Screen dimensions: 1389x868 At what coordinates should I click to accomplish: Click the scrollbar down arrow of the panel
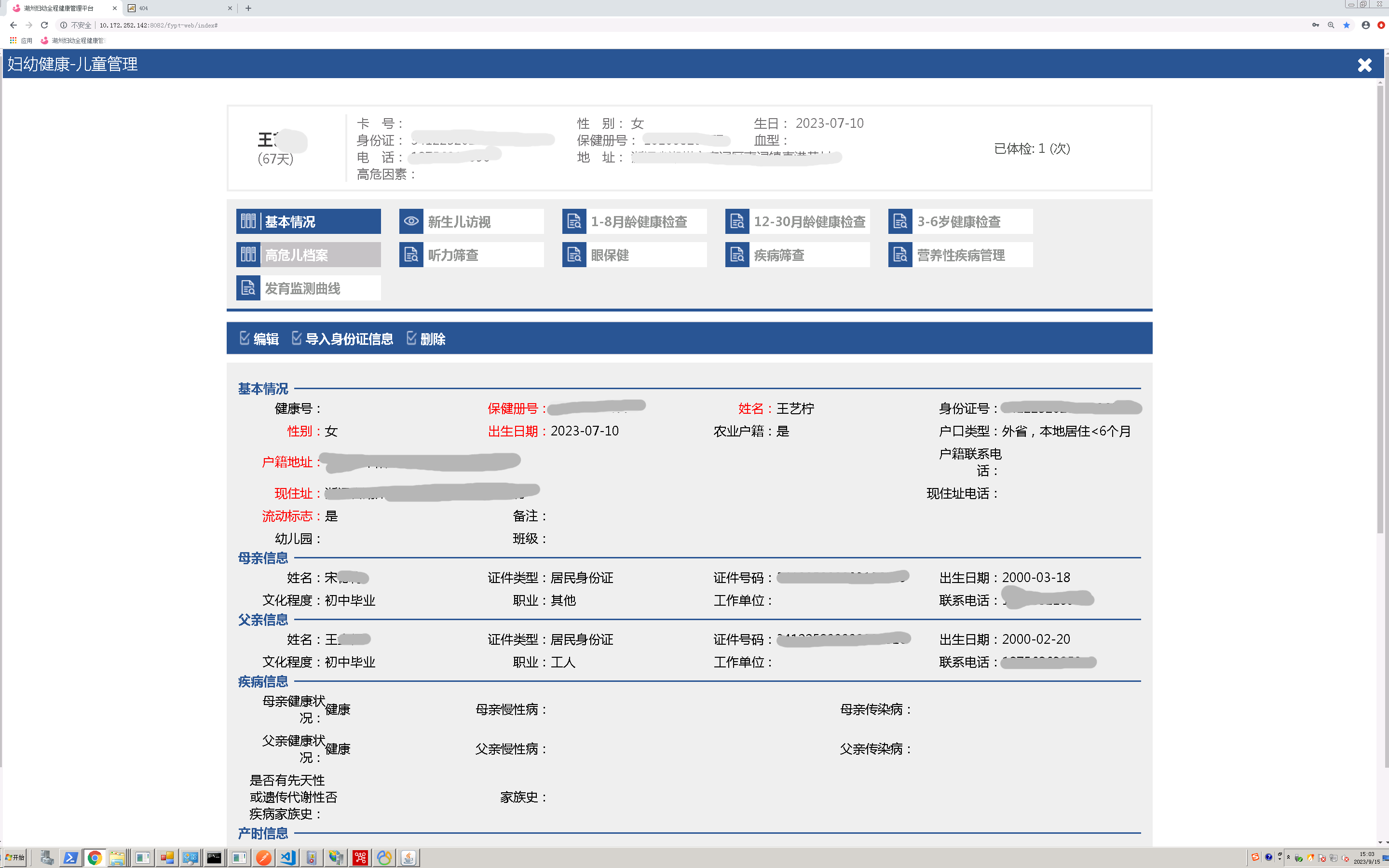(1380, 842)
